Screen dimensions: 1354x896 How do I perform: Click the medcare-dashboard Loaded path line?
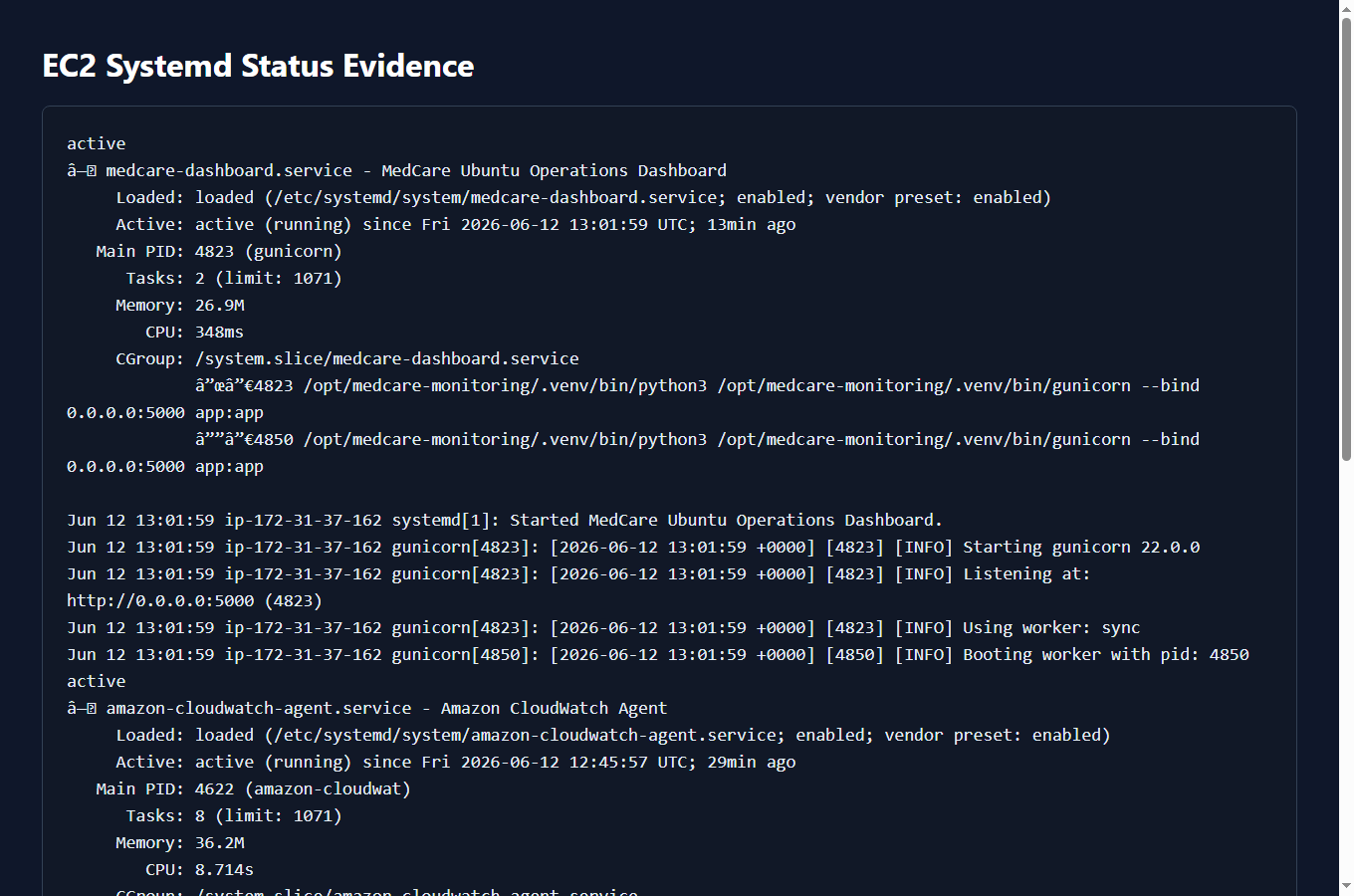pos(583,197)
